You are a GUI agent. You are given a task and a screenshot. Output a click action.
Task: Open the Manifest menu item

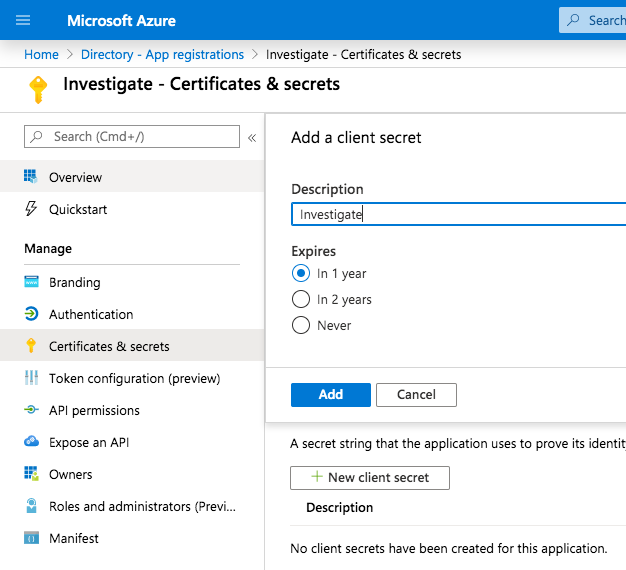coord(73,538)
